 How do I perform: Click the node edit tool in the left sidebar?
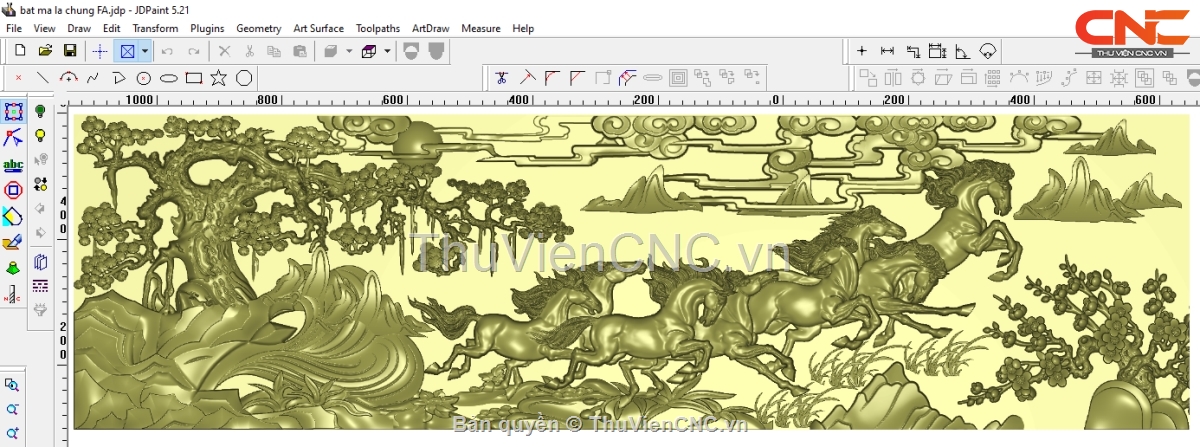(14, 138)
